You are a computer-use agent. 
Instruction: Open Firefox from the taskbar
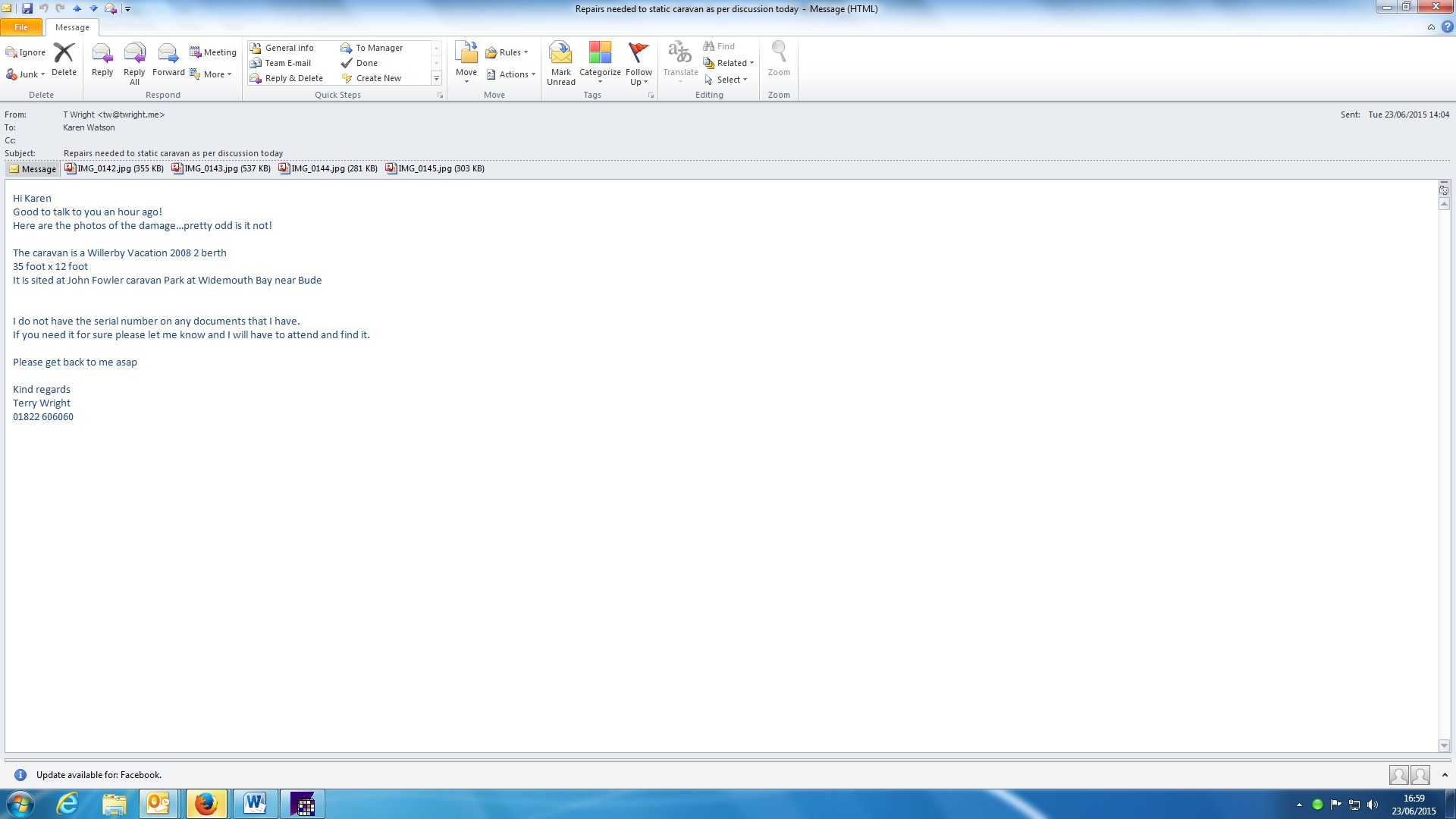pyautogui.click(x=206, y=804)
